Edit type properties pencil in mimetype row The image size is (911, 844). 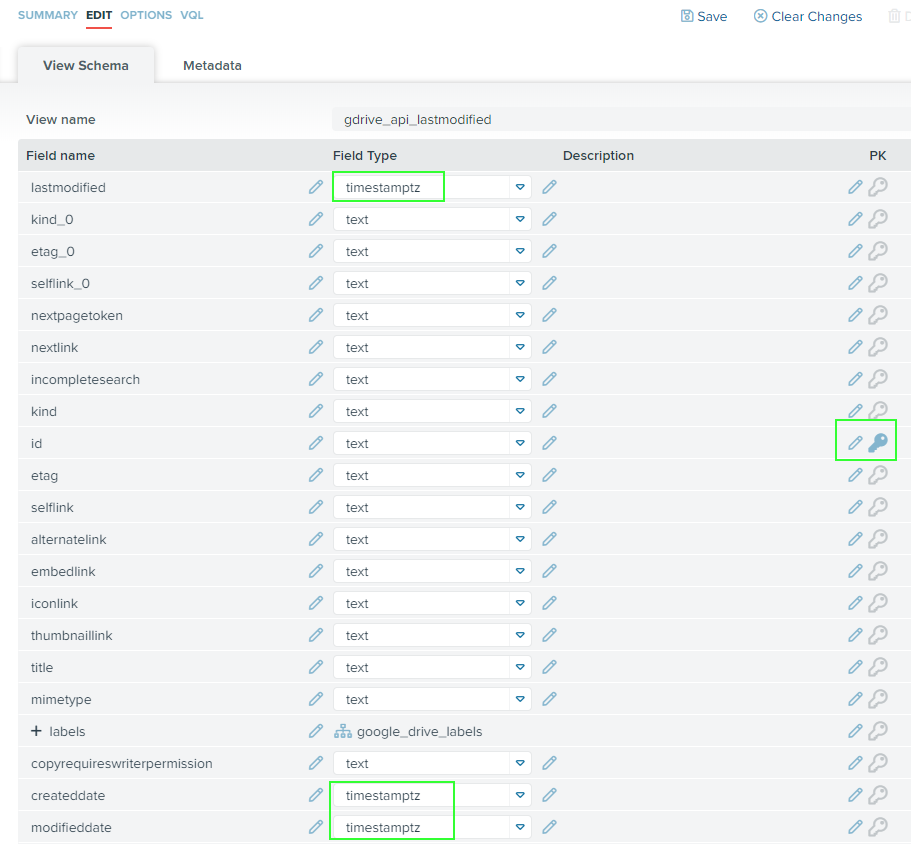pyautogui.click(x=550, y=699)
